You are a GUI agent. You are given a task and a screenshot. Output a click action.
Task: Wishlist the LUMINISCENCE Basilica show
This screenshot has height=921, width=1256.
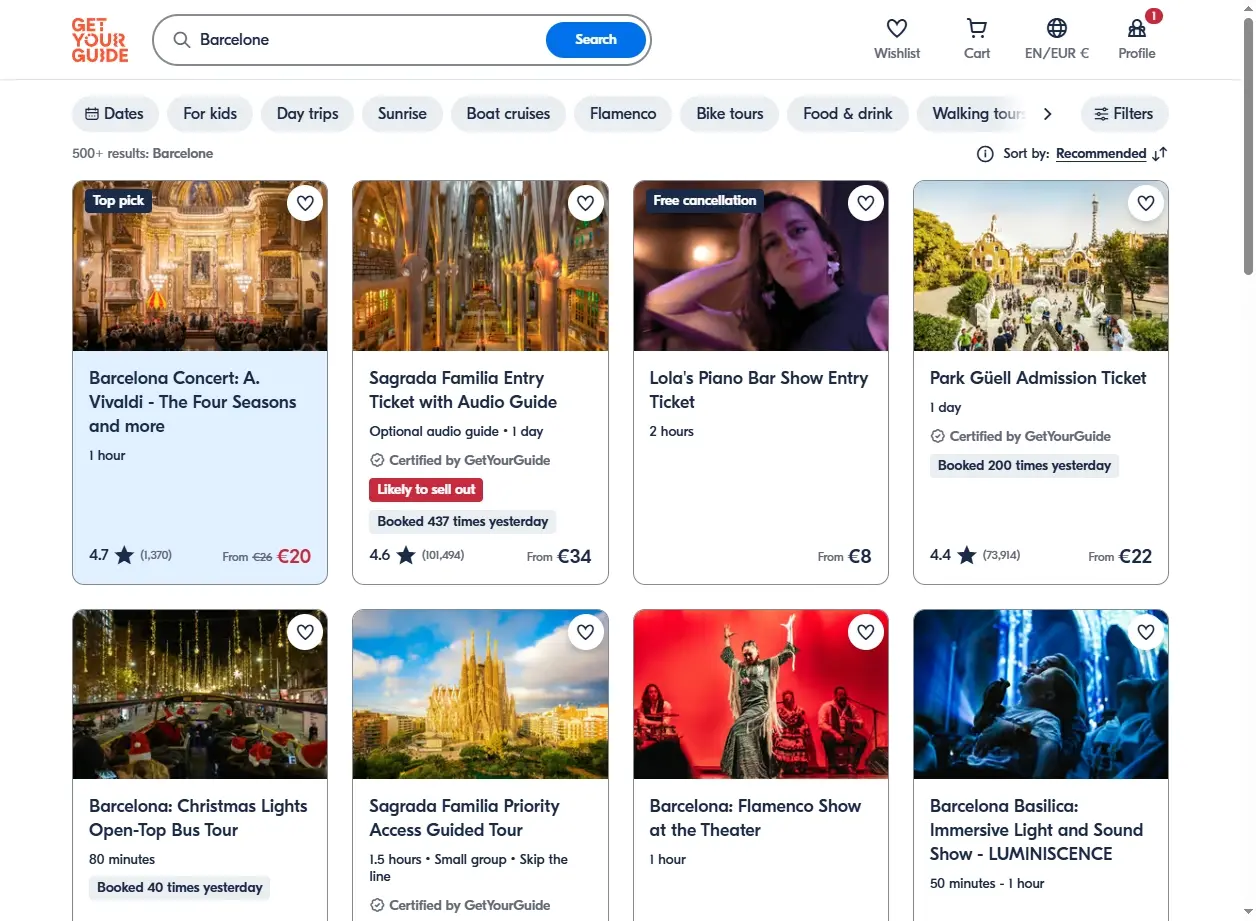coord(1146,632)
